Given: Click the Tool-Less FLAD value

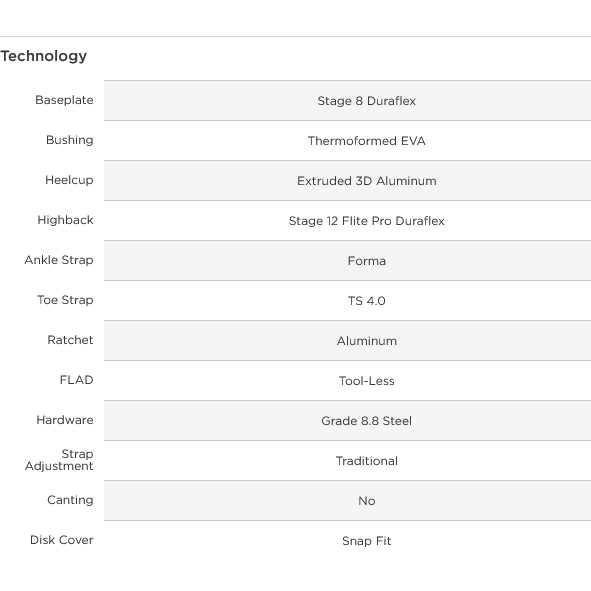Looking at the screenshot, I should 366,381.
